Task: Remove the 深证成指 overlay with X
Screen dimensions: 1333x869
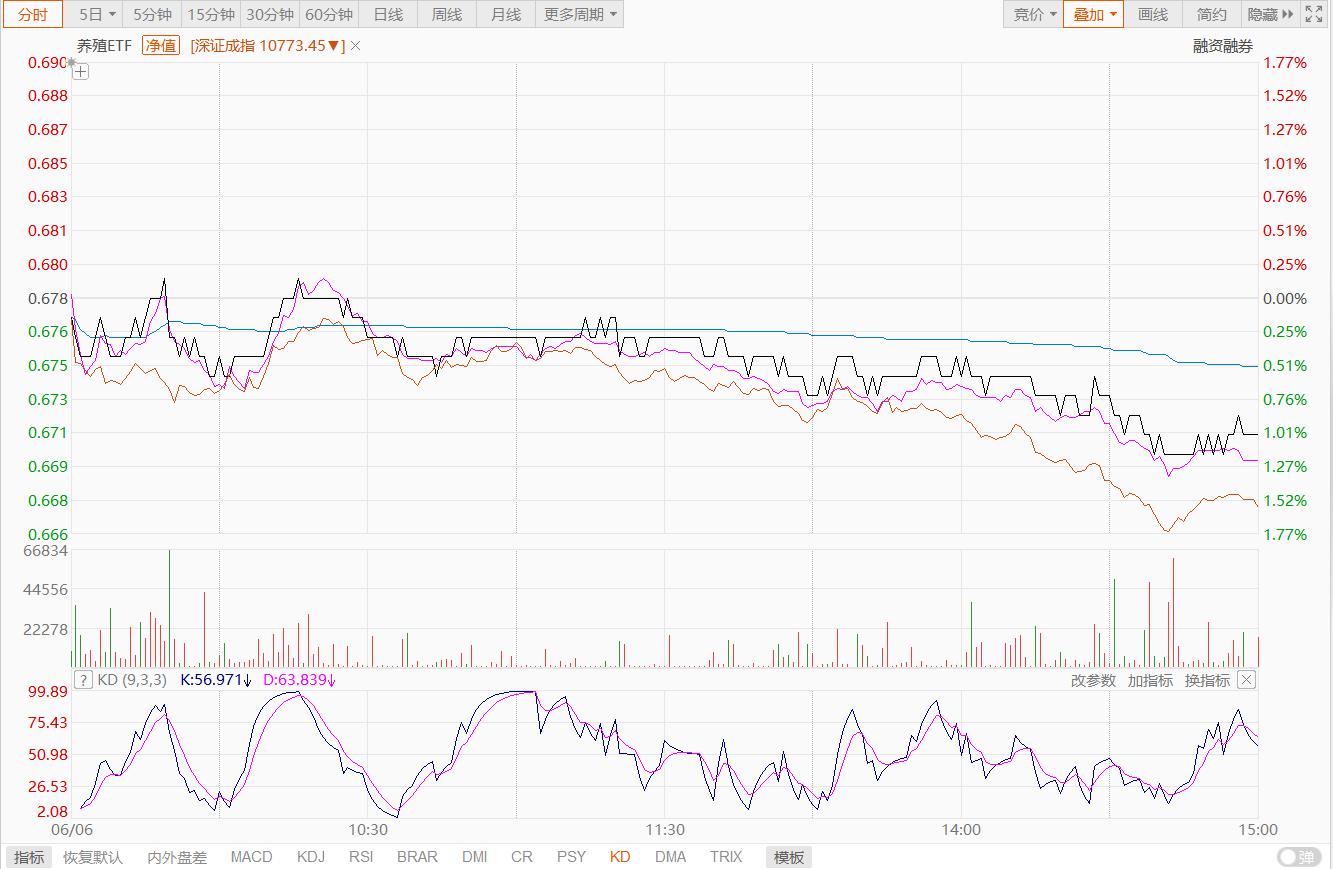Action: (x=356, y=45)
